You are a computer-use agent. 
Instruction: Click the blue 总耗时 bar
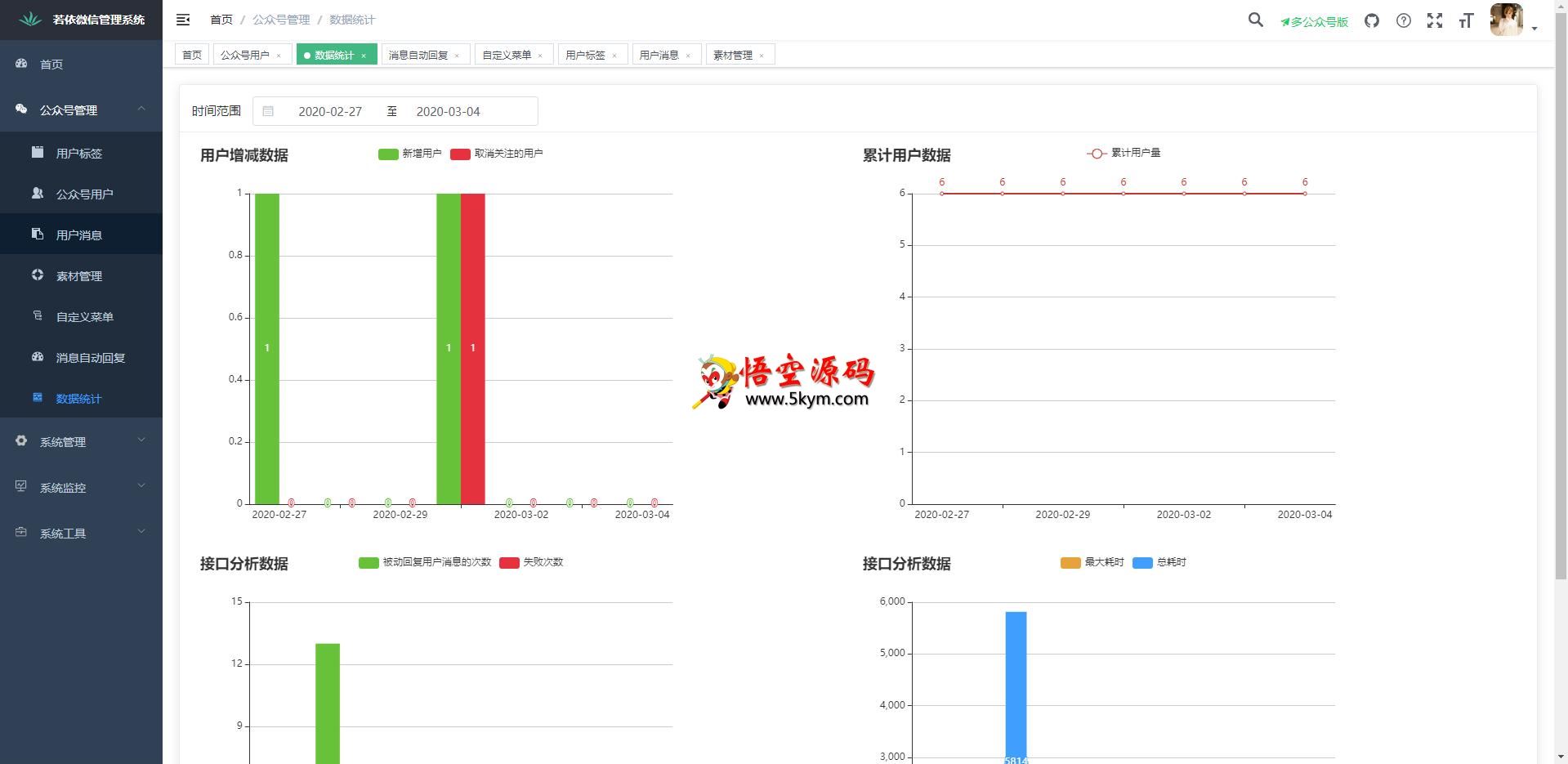pos(1016,688)
